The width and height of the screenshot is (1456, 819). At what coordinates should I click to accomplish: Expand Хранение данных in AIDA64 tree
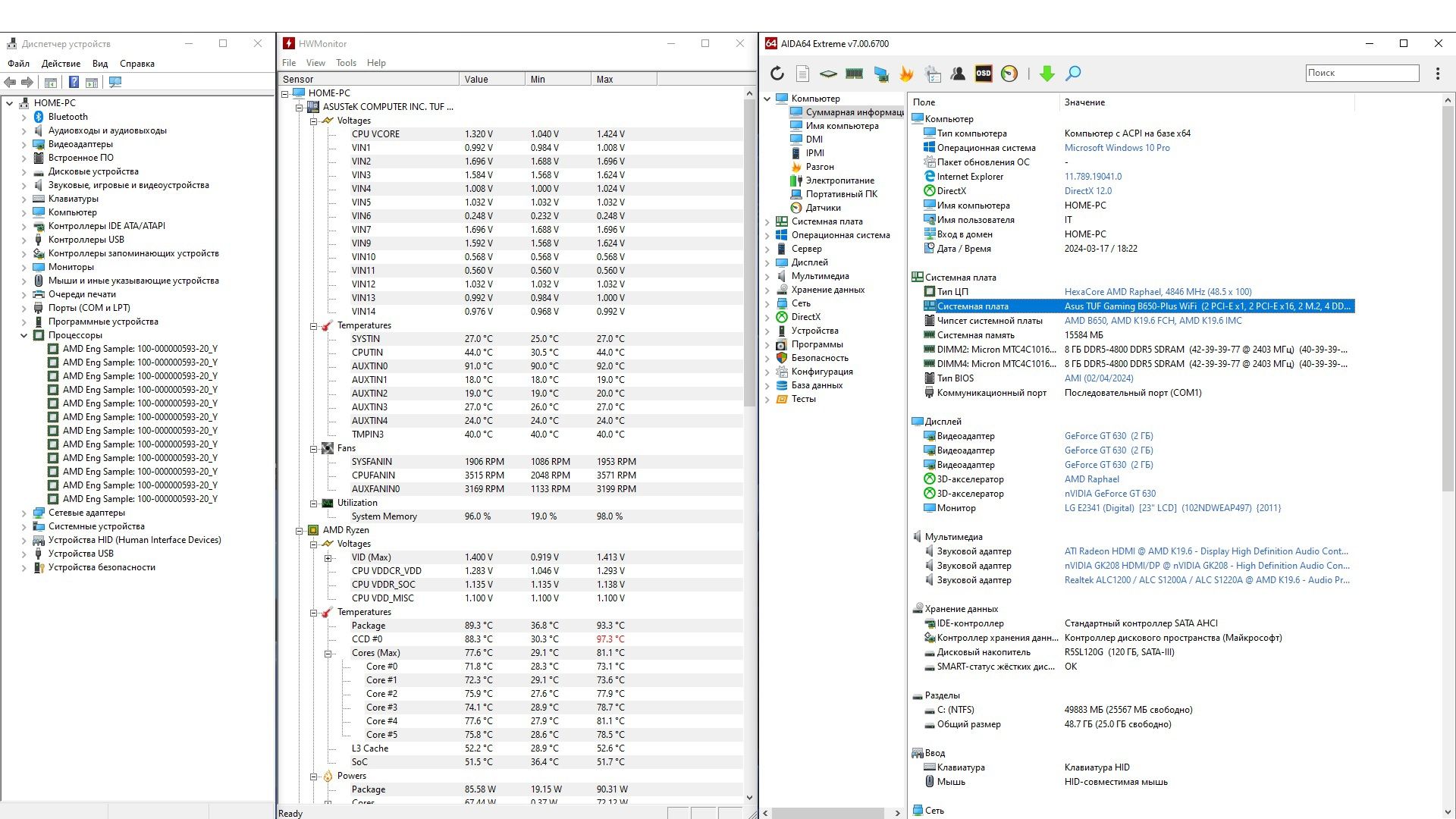coord(767,290)
